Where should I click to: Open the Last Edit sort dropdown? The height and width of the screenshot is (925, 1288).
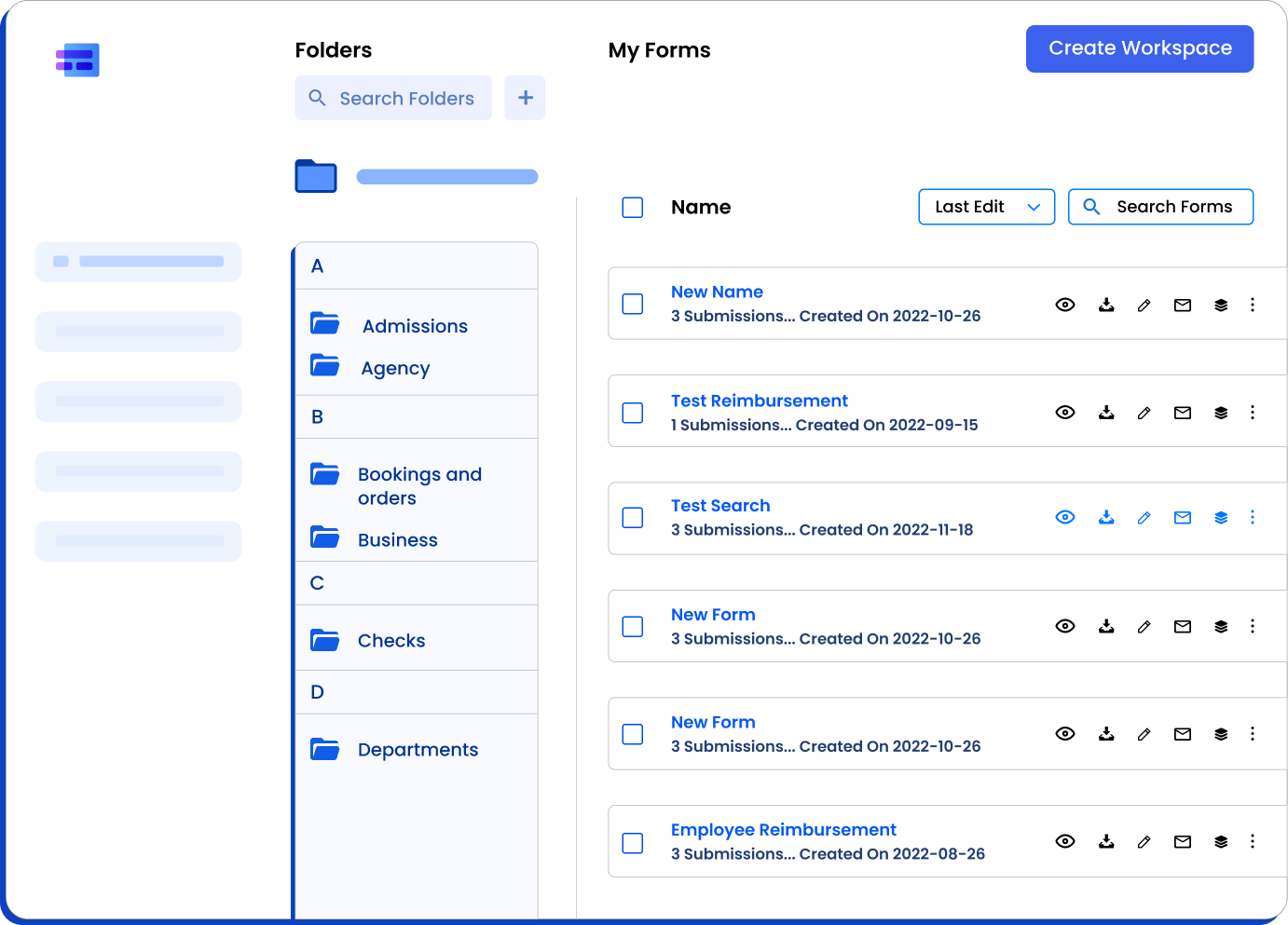click(987, 207)
